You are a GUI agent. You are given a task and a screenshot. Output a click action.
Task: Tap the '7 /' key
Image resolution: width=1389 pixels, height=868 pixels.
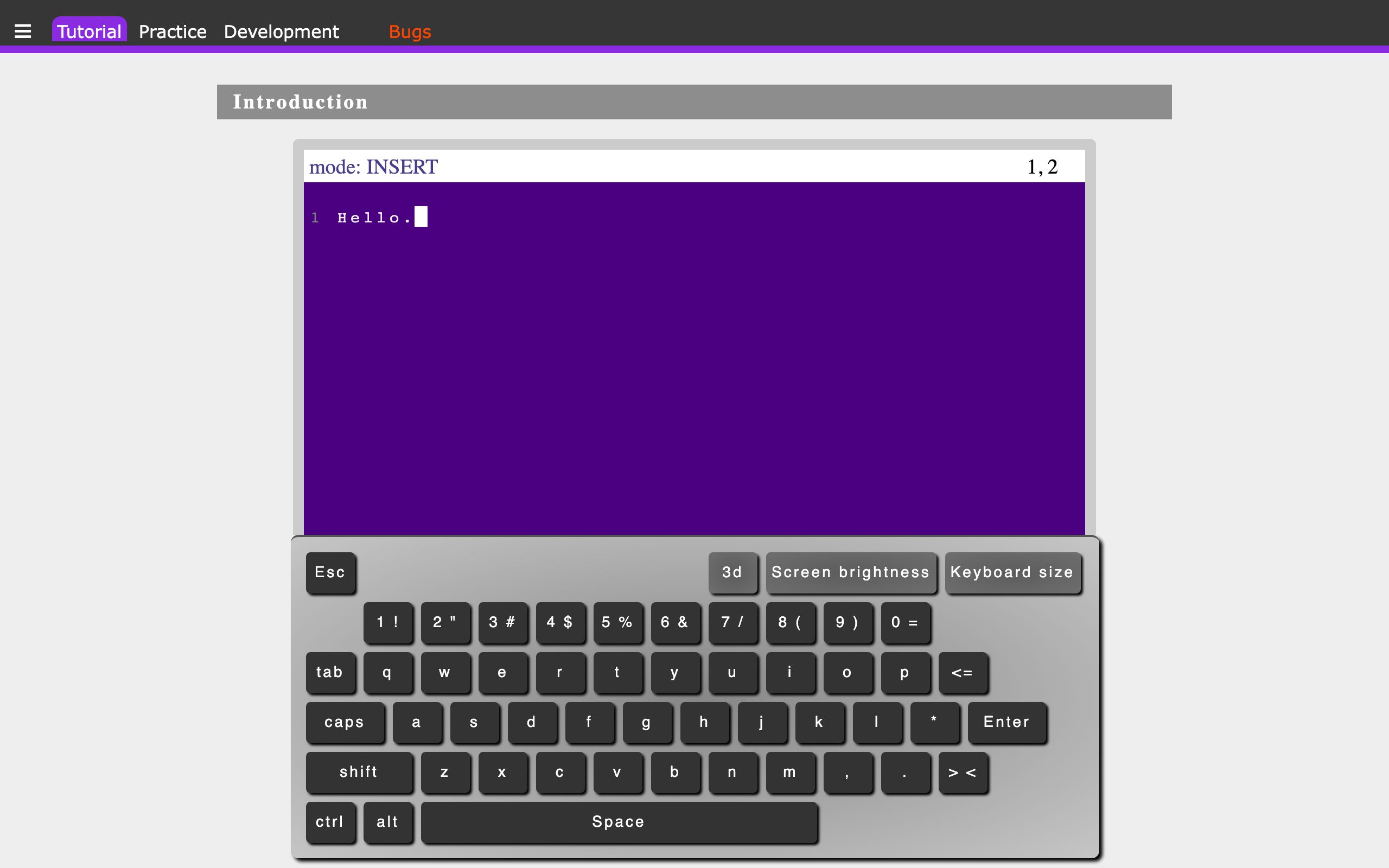click(733, 622)
